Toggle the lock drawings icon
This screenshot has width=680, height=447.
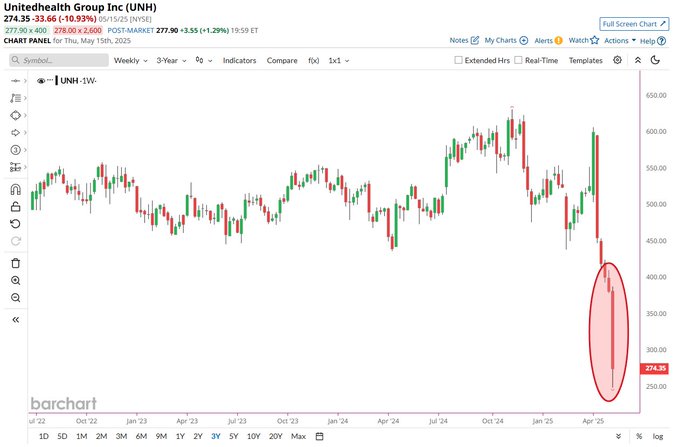click(15, 206)
